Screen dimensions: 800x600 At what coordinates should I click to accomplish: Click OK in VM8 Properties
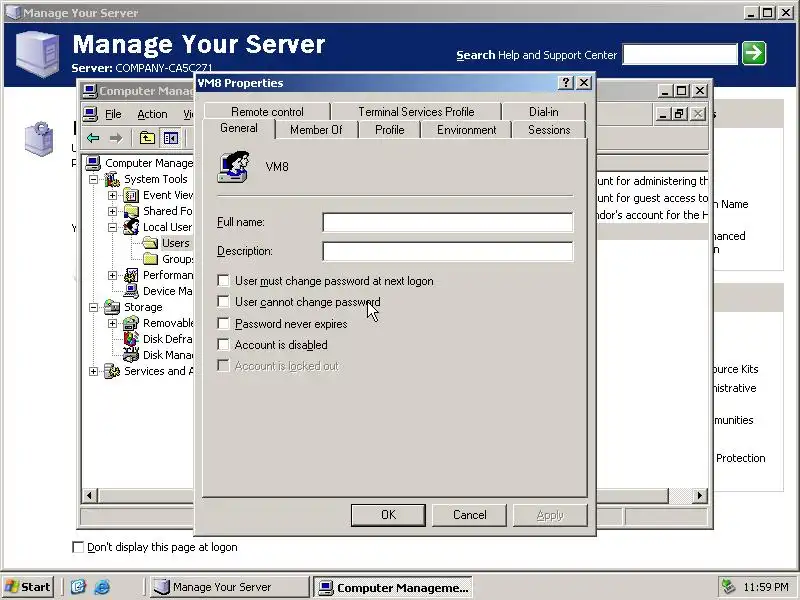[388, 515]
